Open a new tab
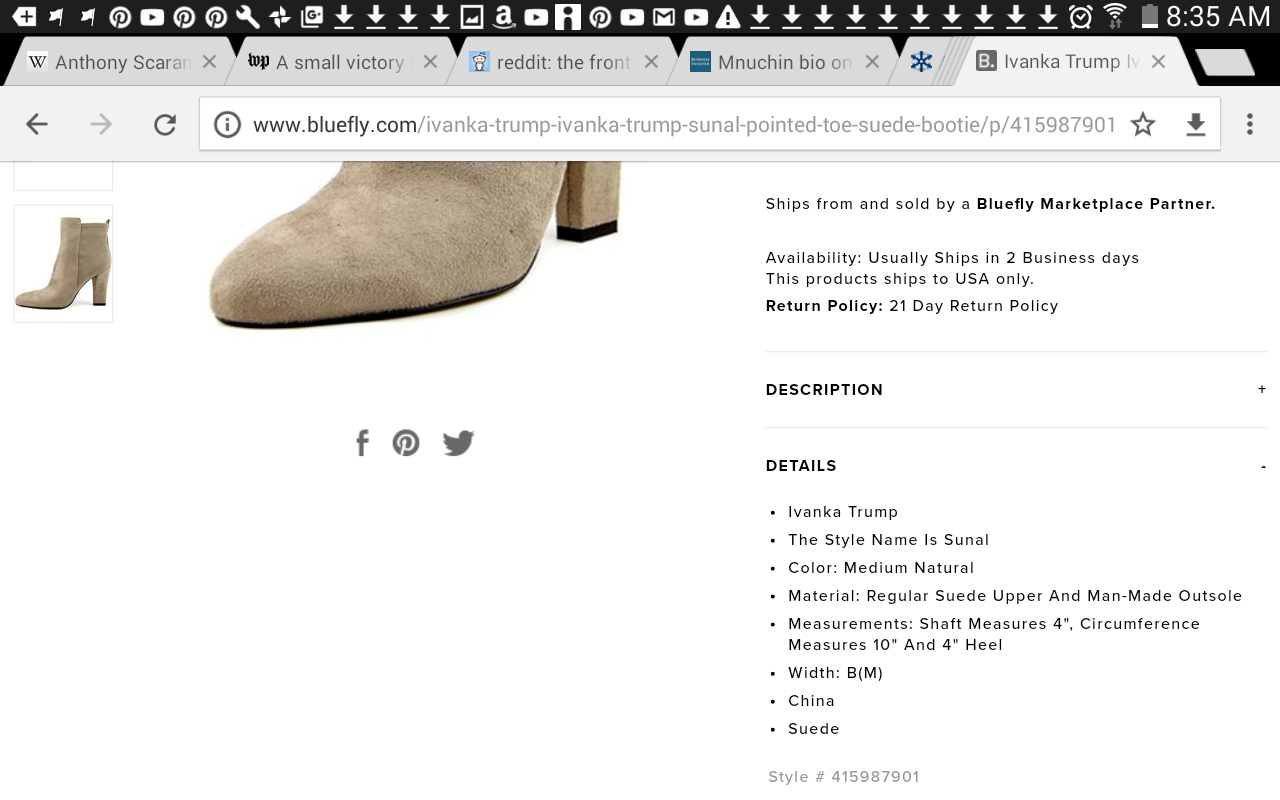Viewport: 1280px width, 800px height. (x=1225, y=62)
